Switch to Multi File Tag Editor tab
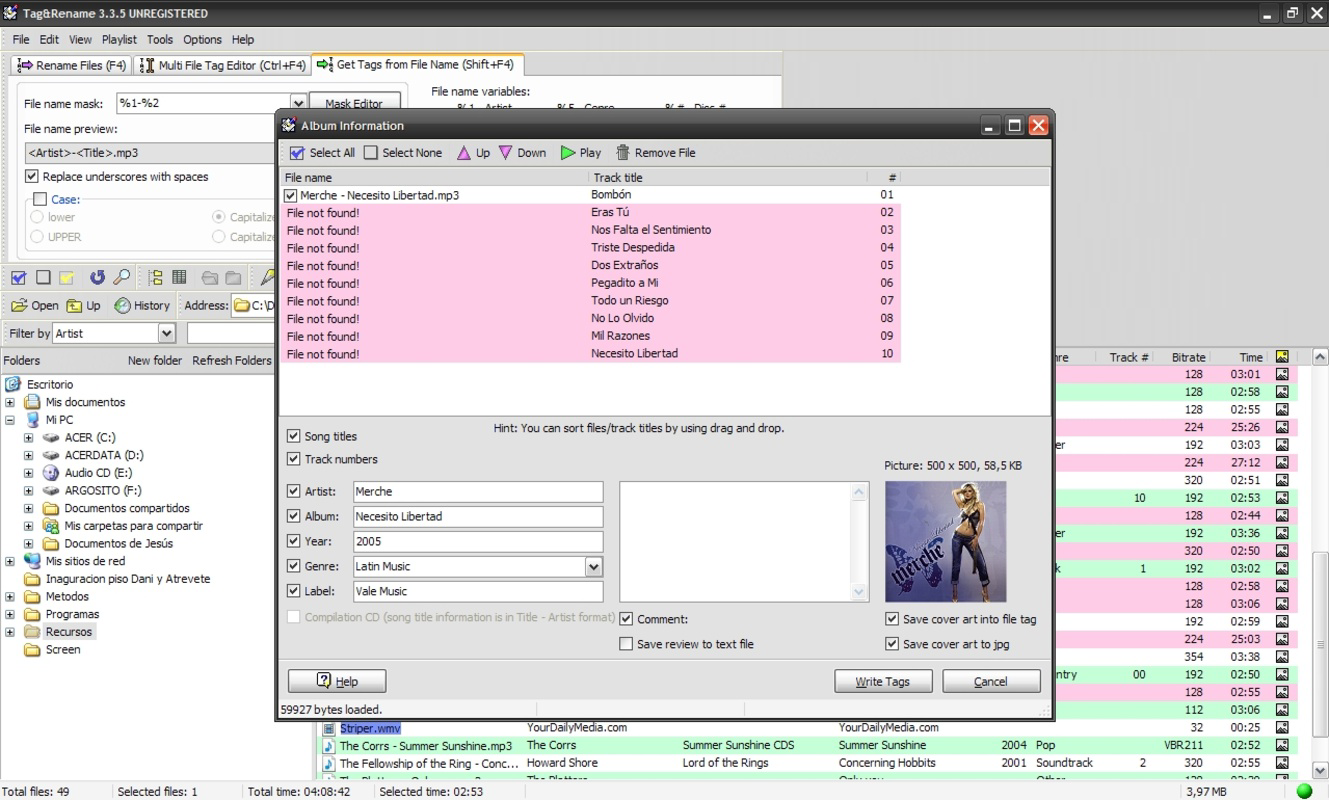Image resolution: width=1329 pixels, height=800 pixels. coord(222,65)
